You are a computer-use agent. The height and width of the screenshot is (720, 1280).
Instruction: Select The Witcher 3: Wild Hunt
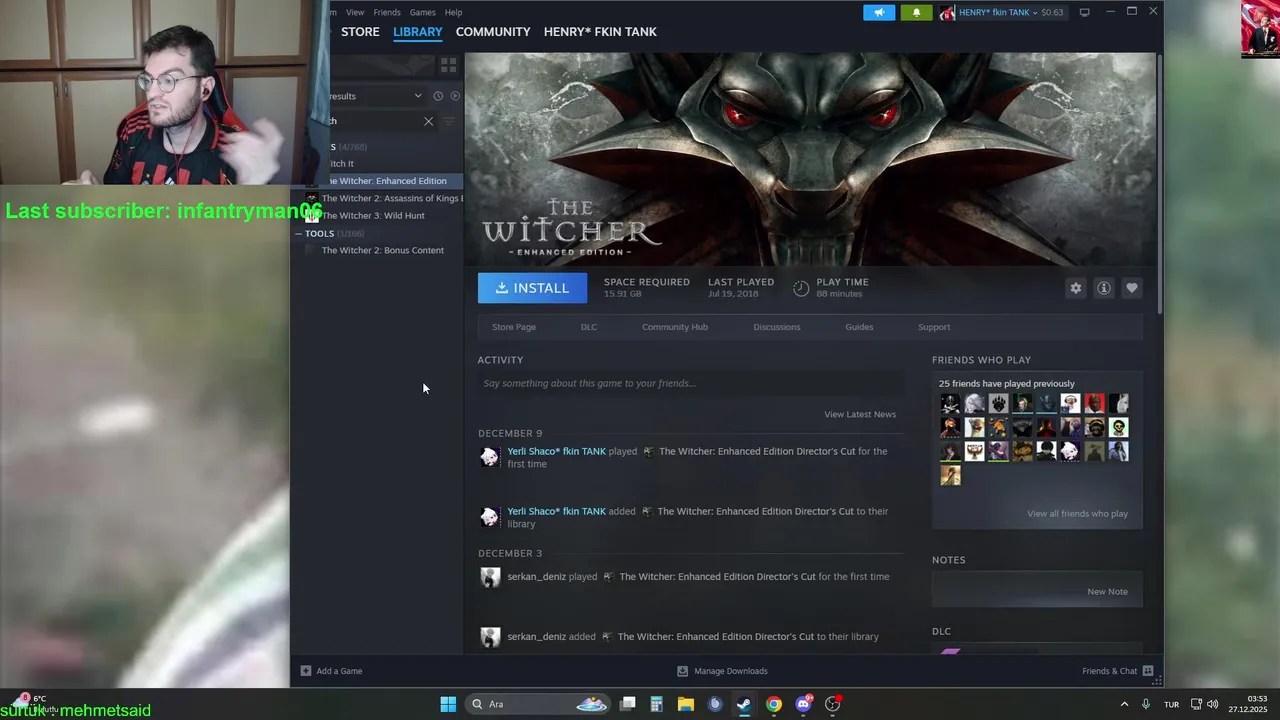click(374, 216)
